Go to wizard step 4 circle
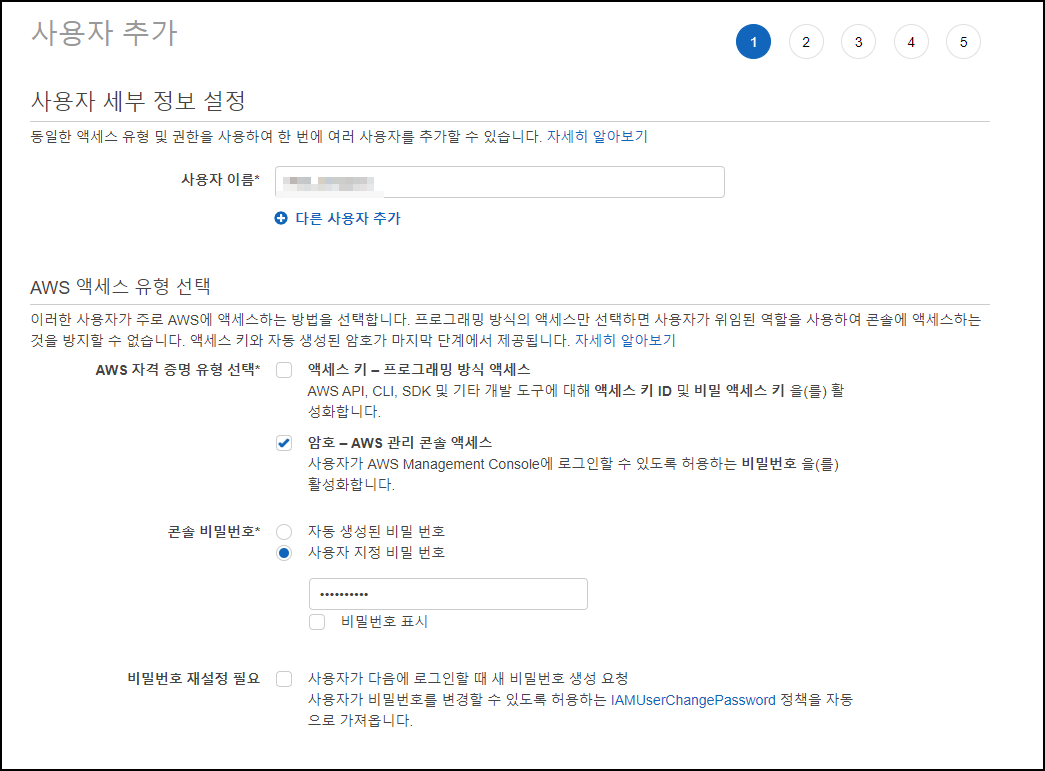The image size is (1045, 771). 911,42
